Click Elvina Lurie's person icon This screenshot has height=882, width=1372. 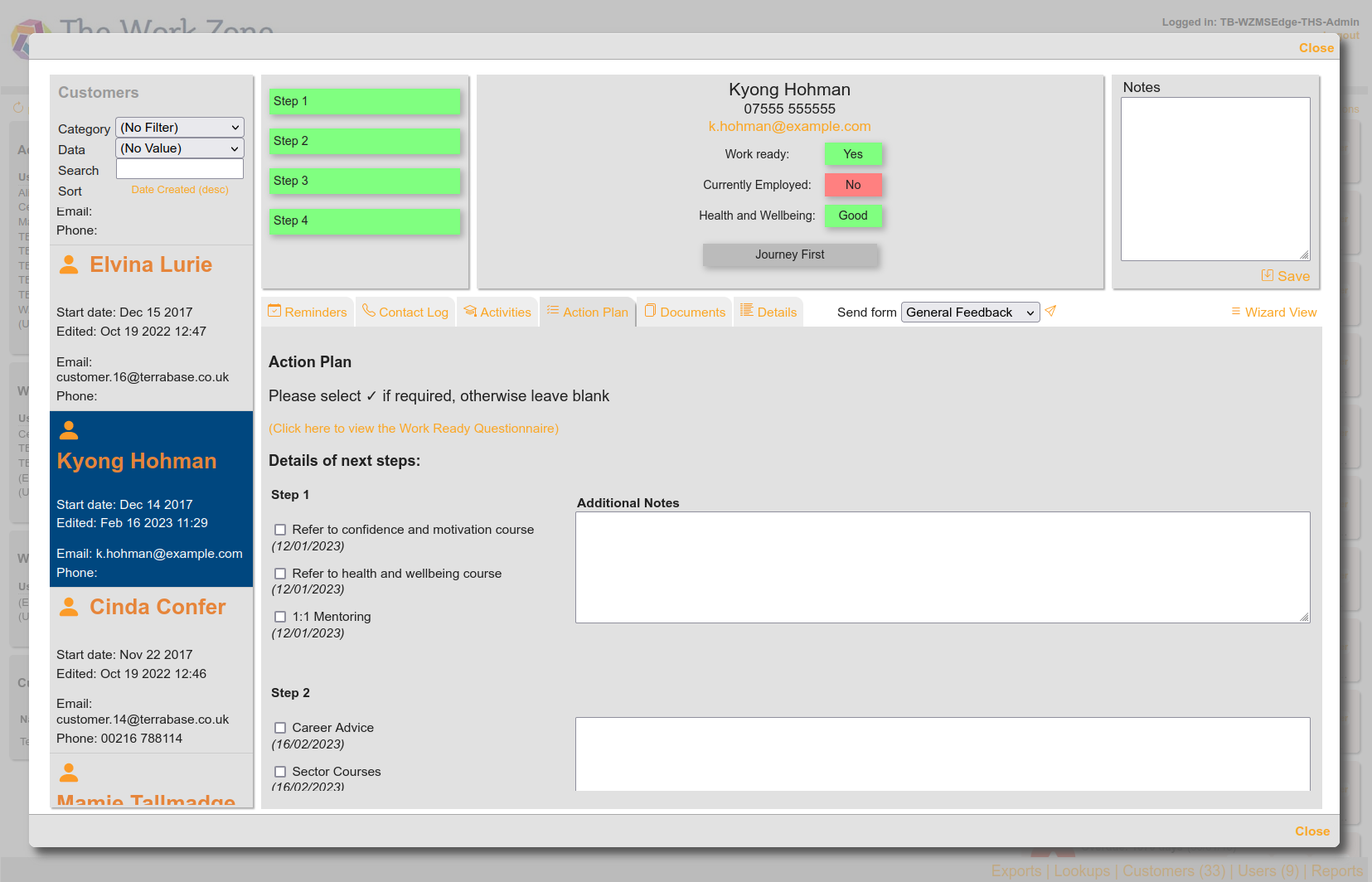[70, 264]
